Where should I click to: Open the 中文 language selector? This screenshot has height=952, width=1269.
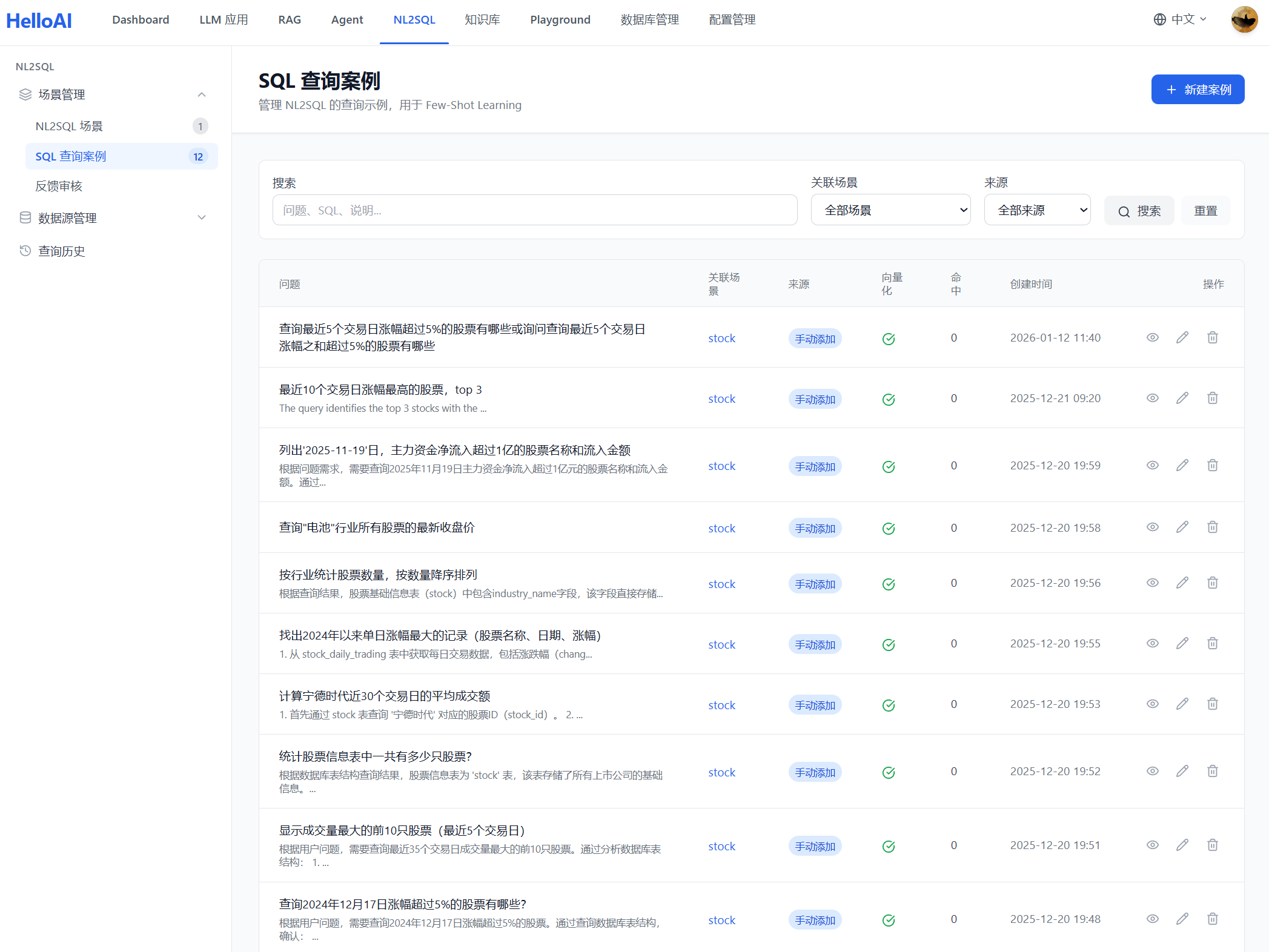tap(1180, 20)
